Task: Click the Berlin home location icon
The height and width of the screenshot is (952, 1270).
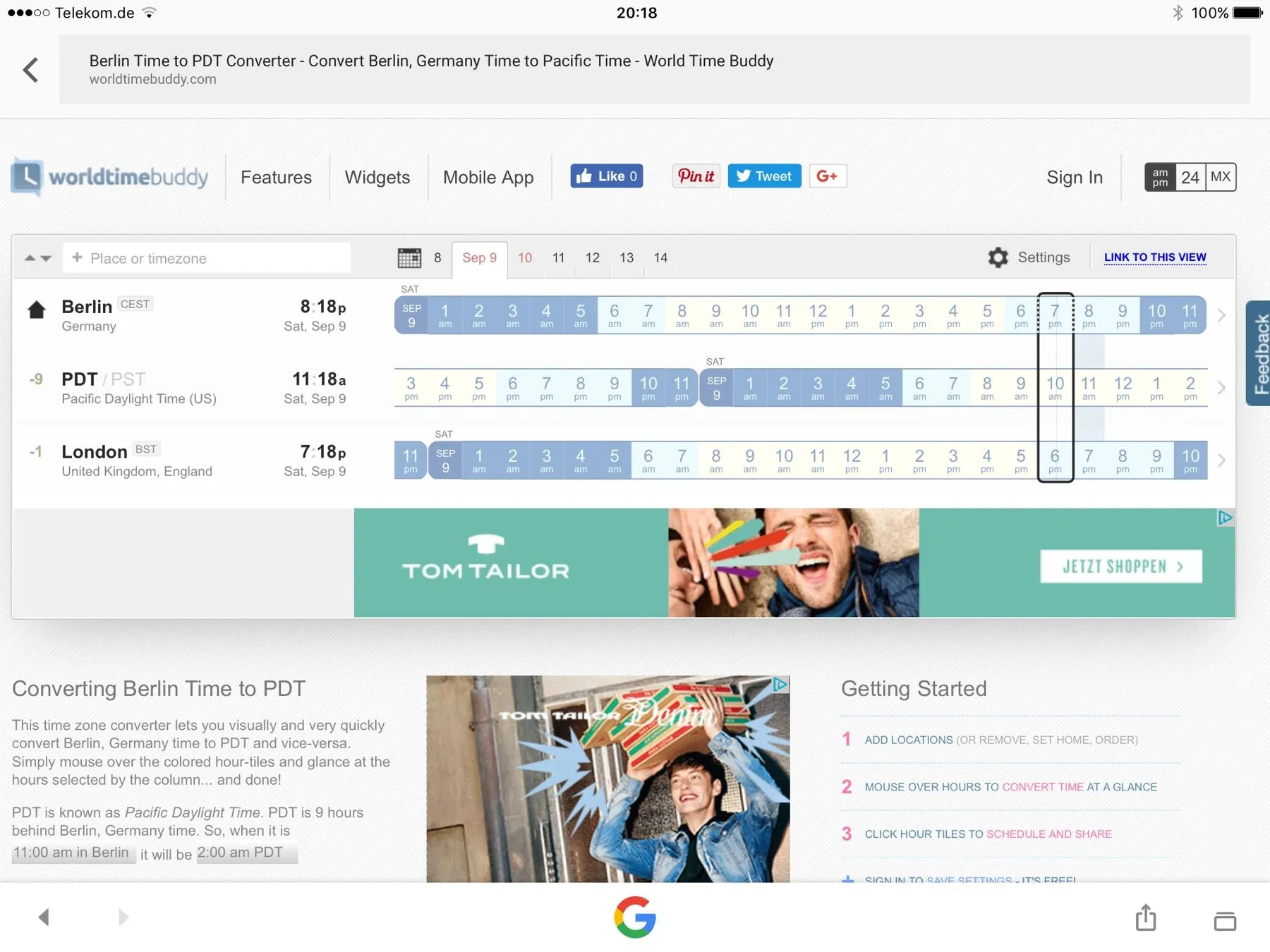Action: pos(37,310)
